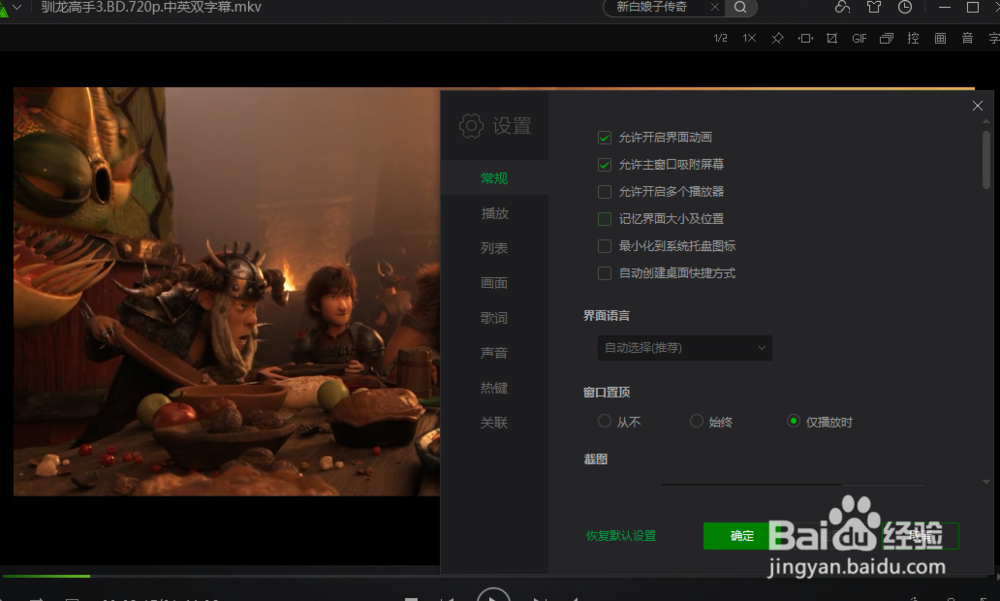Click the settings scrollbar down arrow

point(986,482)
